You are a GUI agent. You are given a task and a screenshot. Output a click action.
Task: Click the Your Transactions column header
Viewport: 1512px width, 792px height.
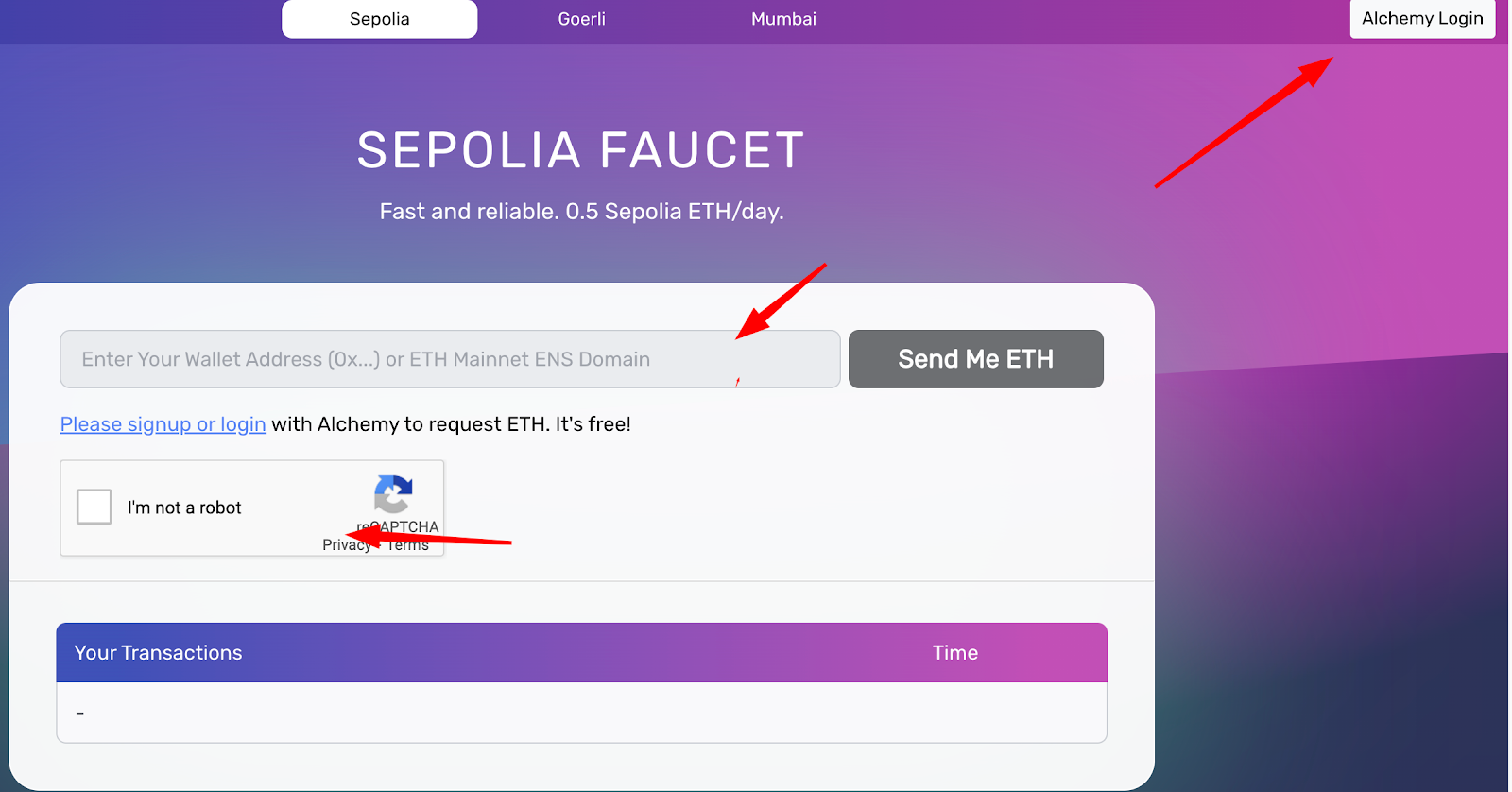pyautogui.click(x=159, y=653)
